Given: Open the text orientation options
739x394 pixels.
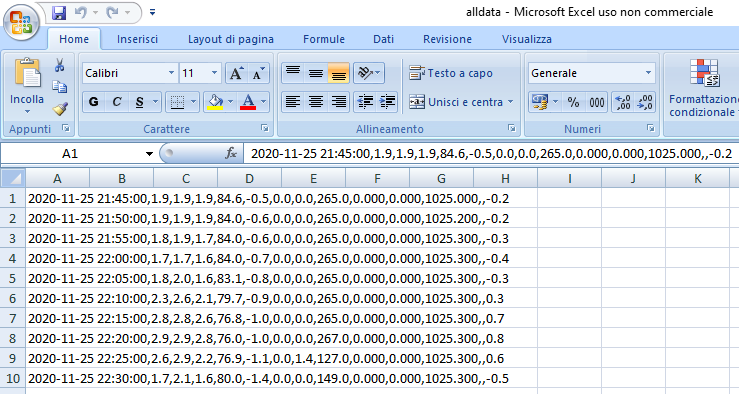Looking at the screenshot, I should coord(369,73).
